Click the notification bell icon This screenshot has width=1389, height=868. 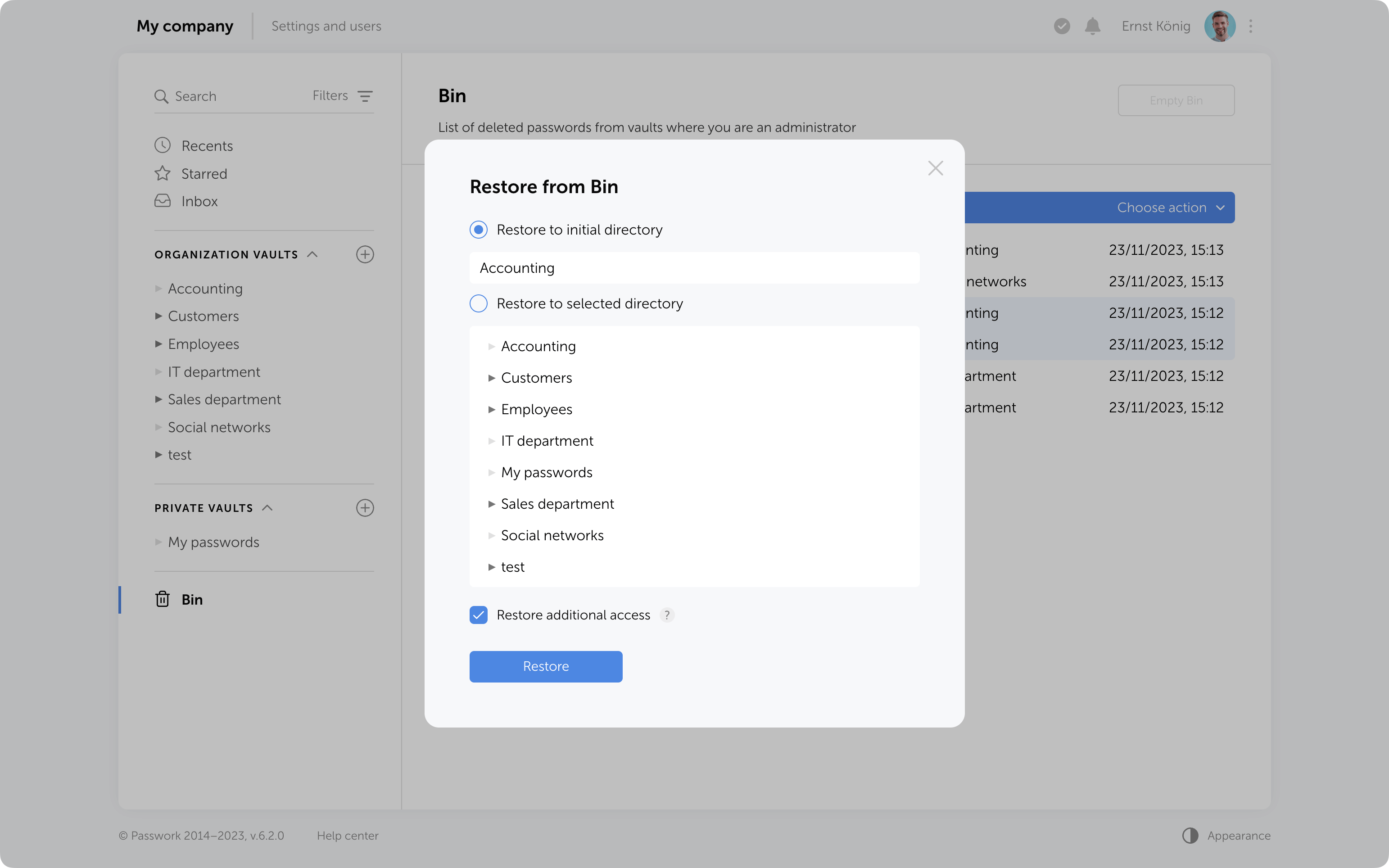point(1092,27)
